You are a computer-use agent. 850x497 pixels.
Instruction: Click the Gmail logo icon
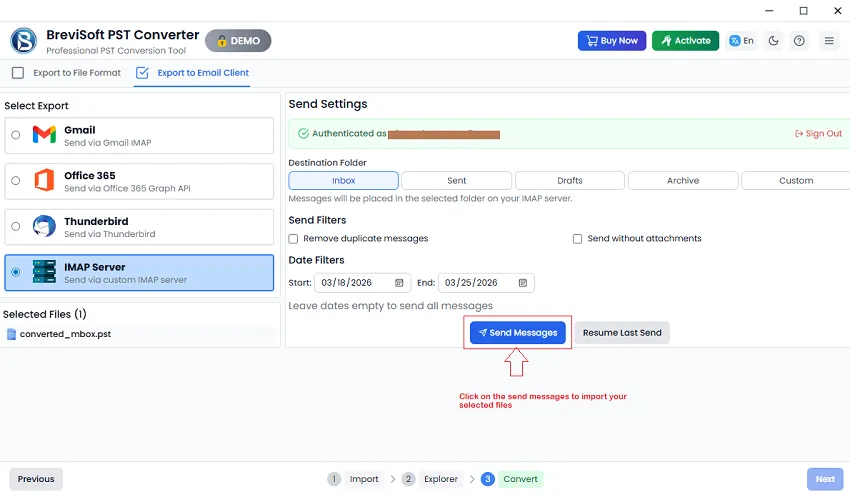pos(44,134)
